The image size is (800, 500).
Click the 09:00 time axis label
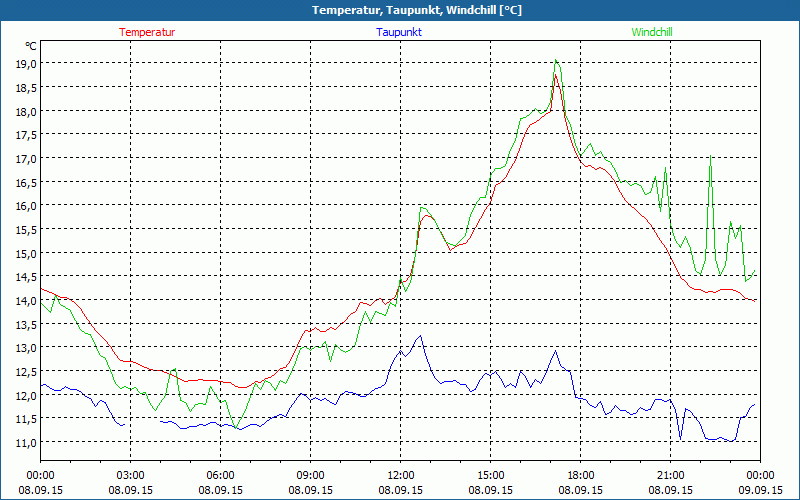pos(310,475)
